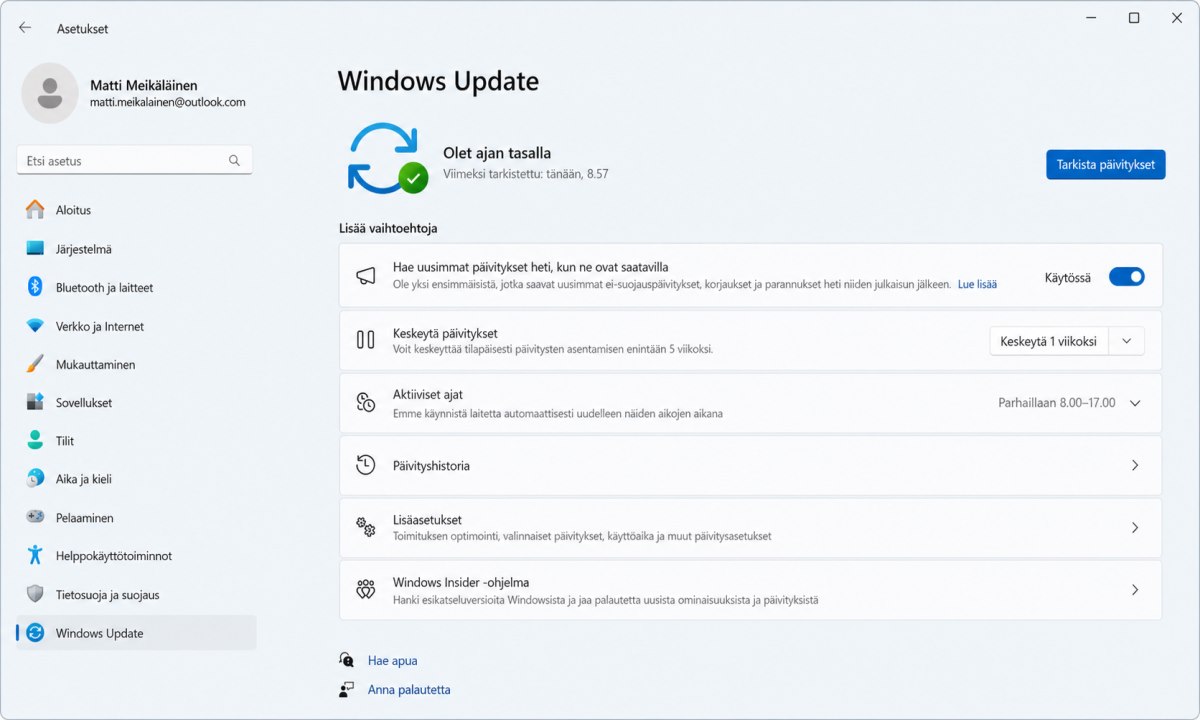Open Tilit in the sidebar
Viewport: 1200px width, 720px height.
136,440
